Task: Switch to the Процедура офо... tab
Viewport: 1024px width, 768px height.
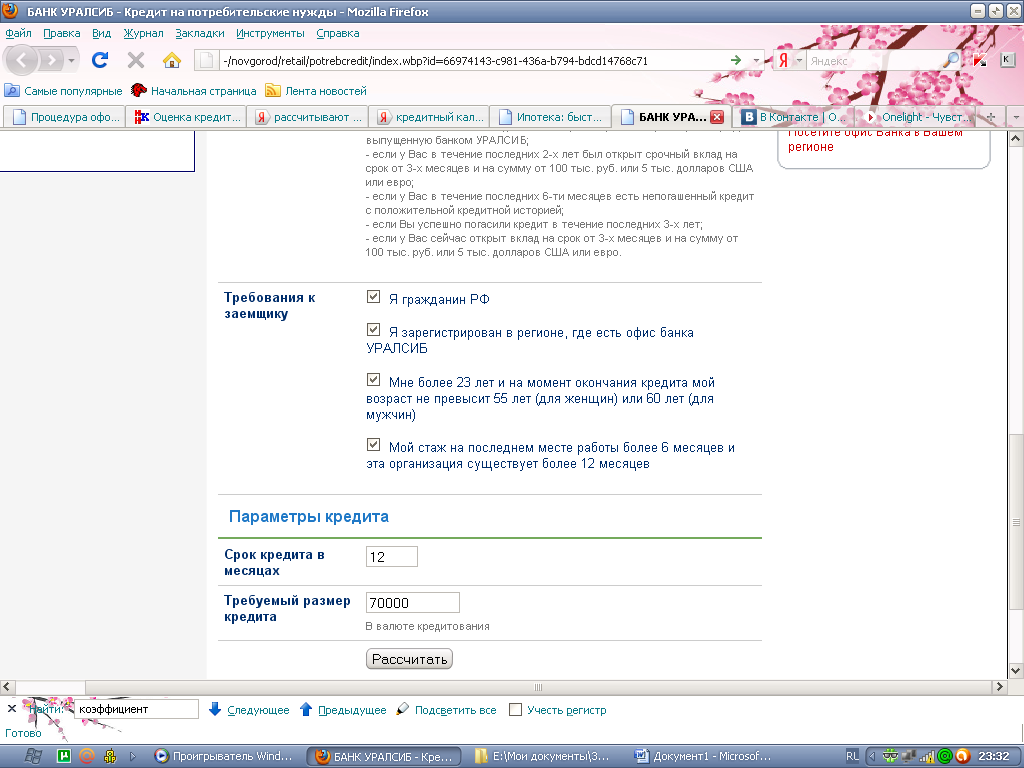Action: click(x=64, y=117)
